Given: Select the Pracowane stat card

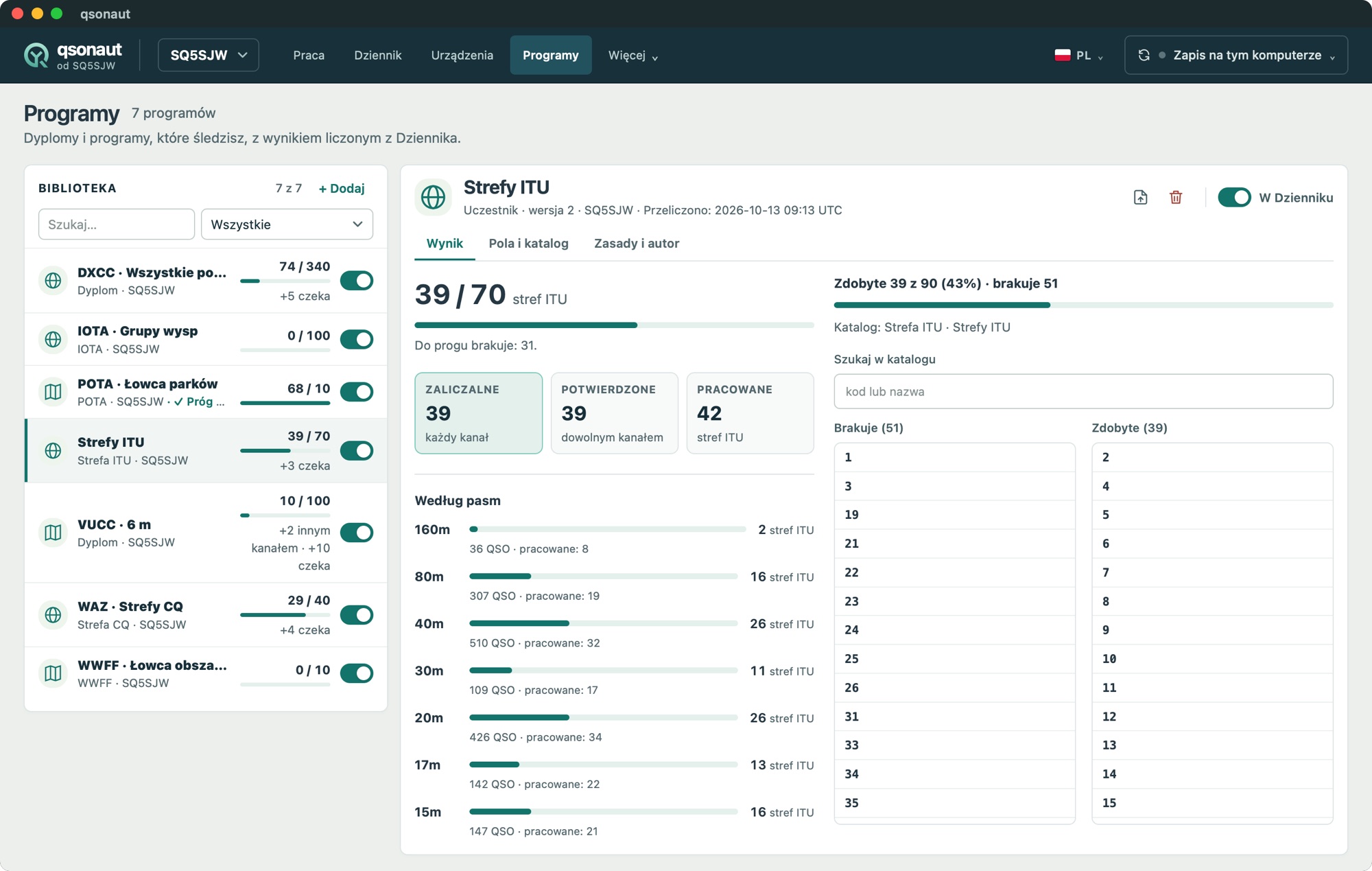Looking at the screenshot, I should (750, 413).
